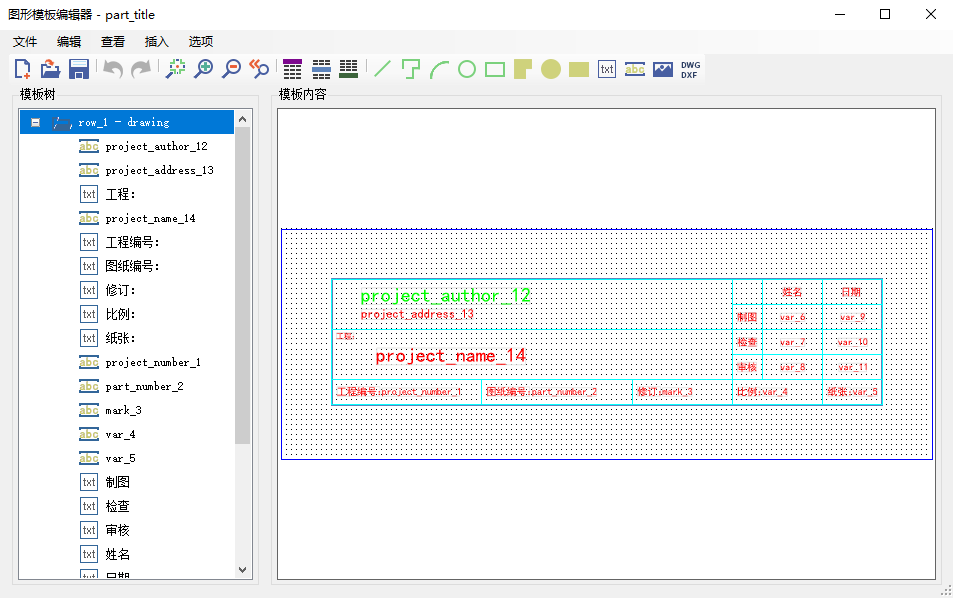Collapse the row_1 - drawing tree node
This screenshot has height=598, width=953.
[x=35, y=122]
